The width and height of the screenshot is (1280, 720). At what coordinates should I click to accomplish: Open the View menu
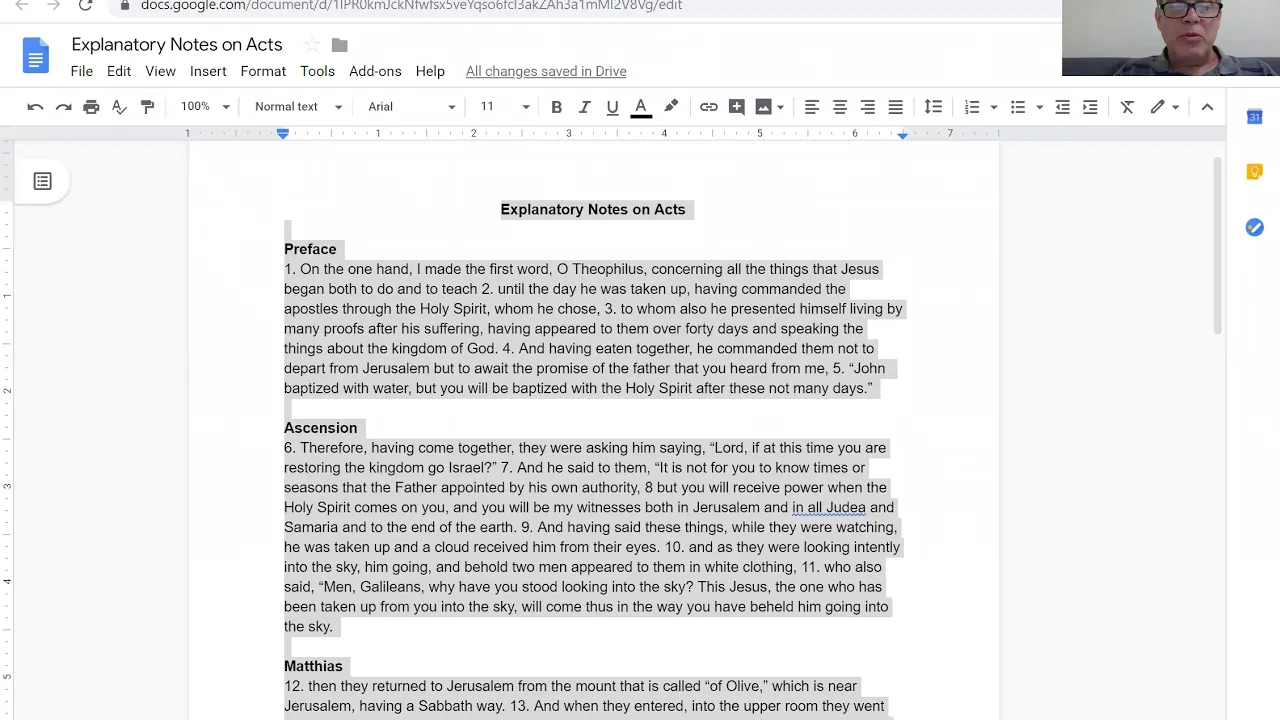(x=160, y=71)
